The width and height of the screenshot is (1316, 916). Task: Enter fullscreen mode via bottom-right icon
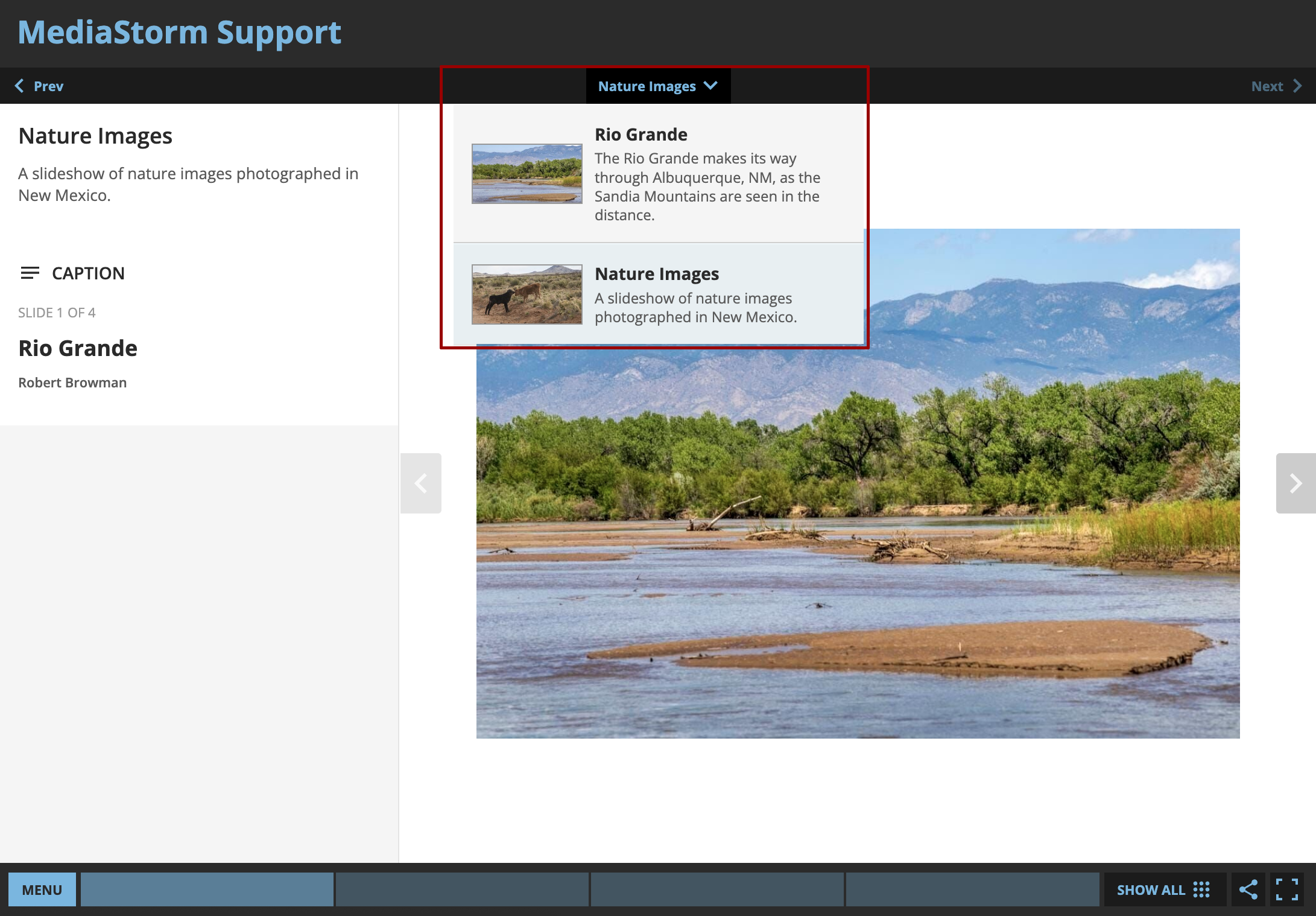point(1287,889)
